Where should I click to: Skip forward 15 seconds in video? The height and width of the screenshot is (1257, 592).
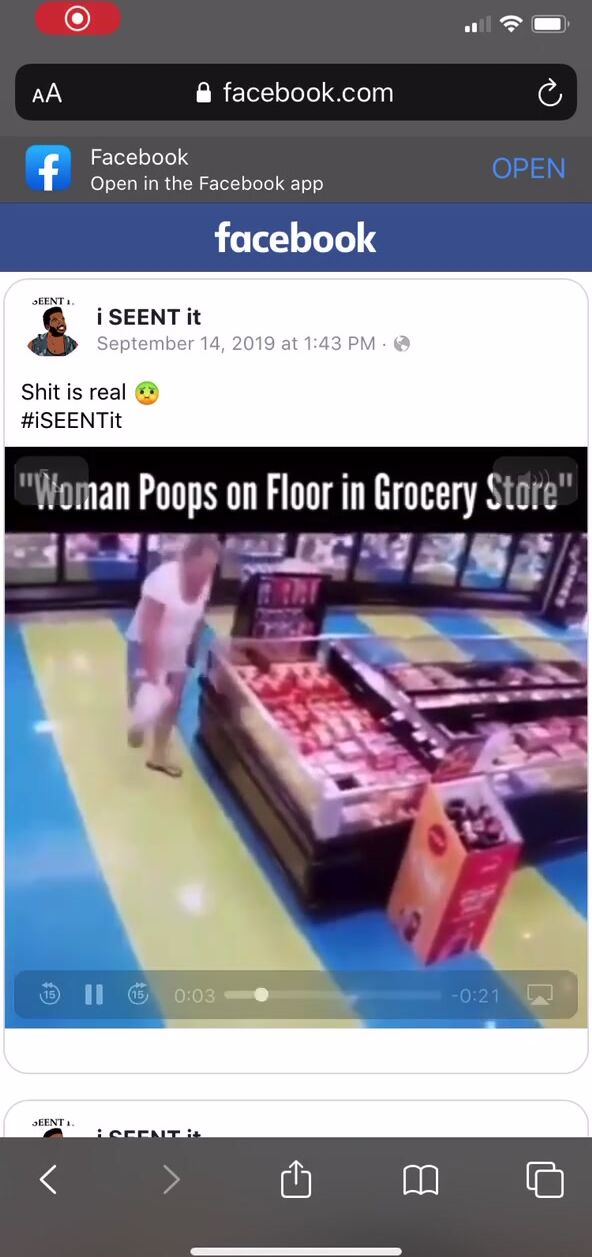click(x=138, y=995)
